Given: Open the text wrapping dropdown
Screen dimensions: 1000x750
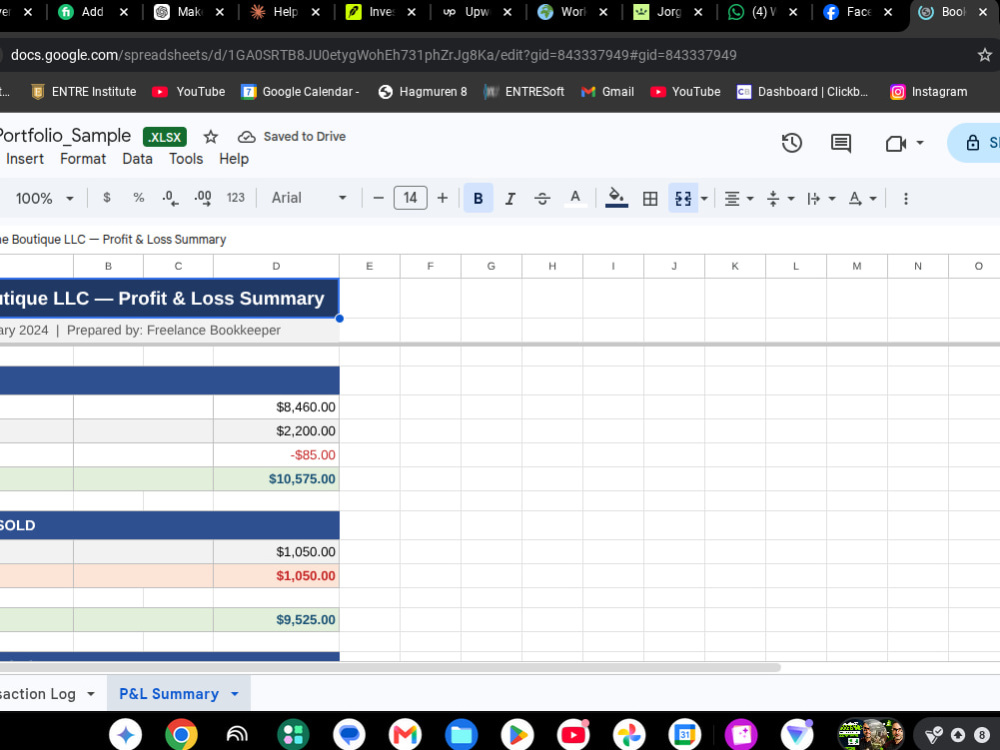Looking at the screenshot, I should point(821,198).
